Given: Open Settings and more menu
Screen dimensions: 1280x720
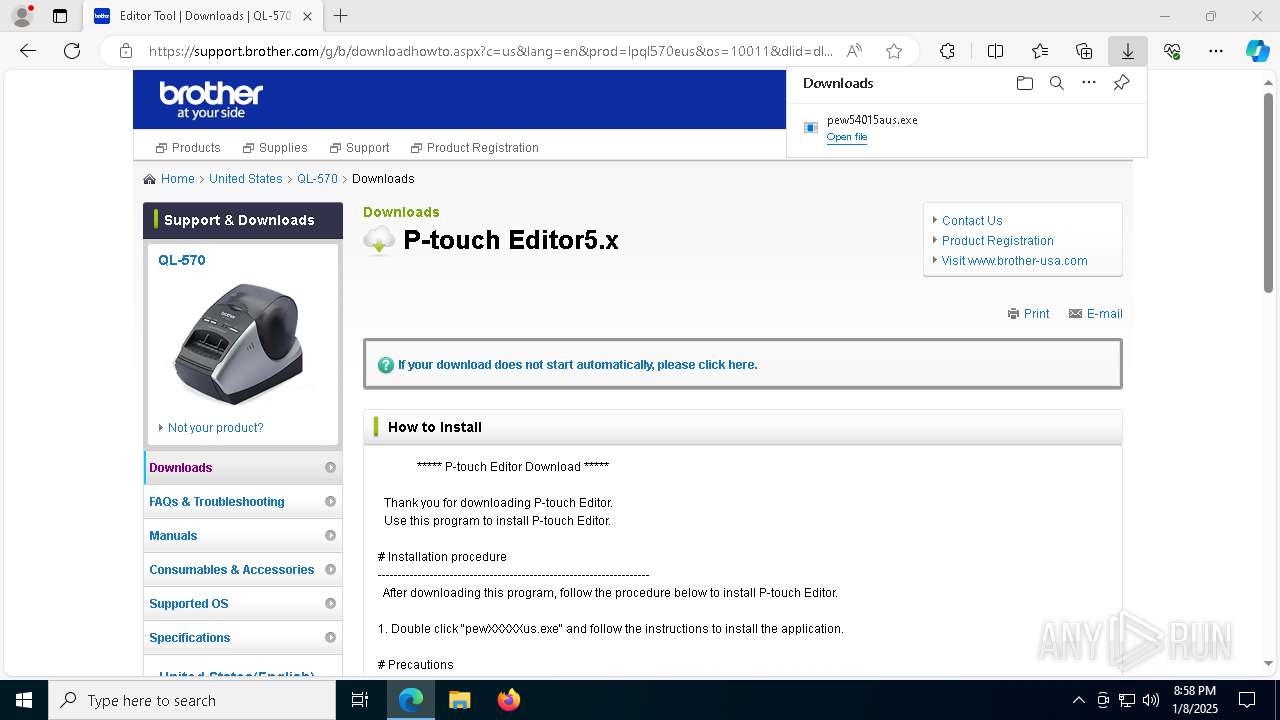Looking at the screenshot, I should coord(1216,51).
